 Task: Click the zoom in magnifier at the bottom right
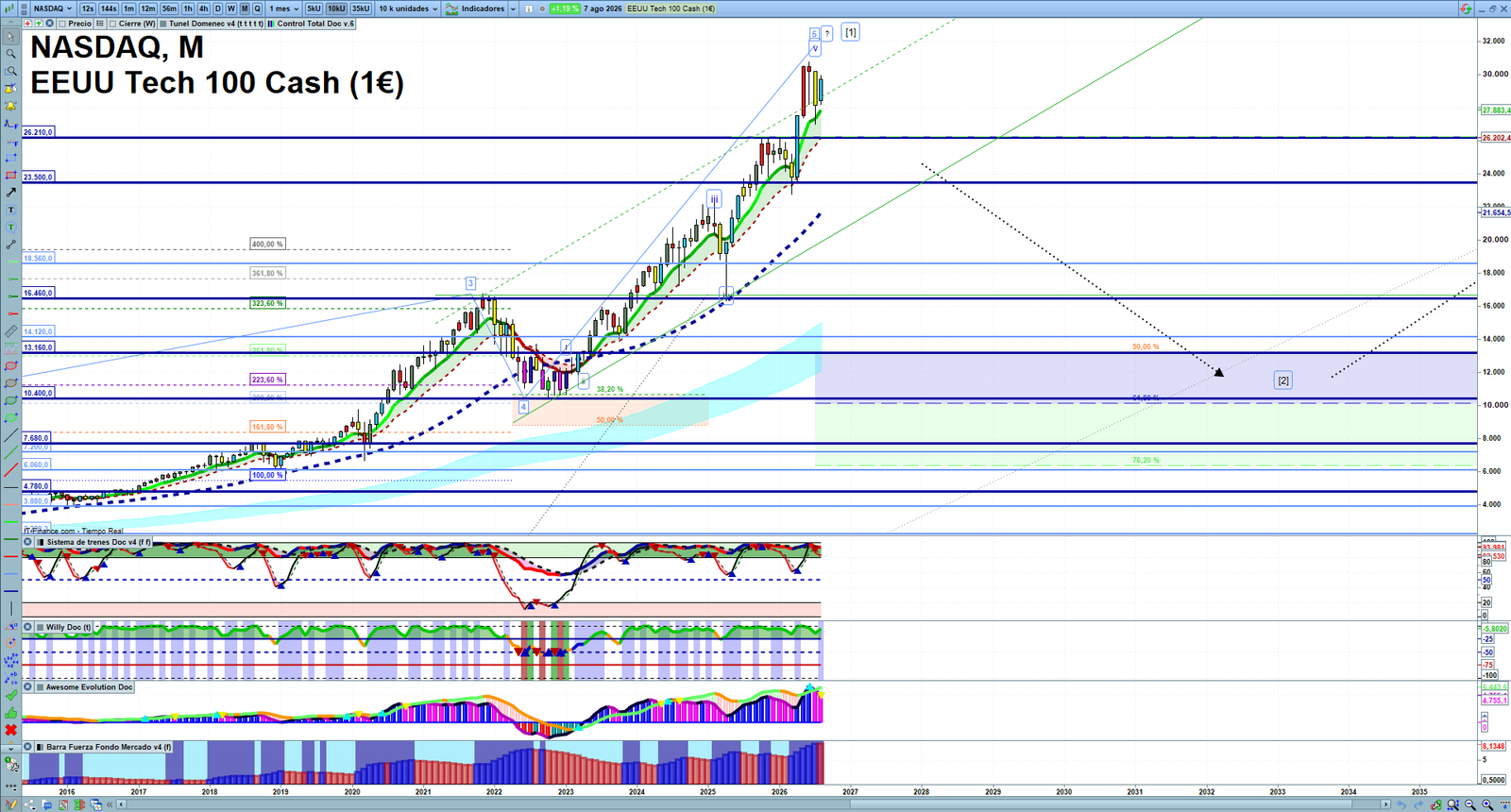tap(1487, 804)
